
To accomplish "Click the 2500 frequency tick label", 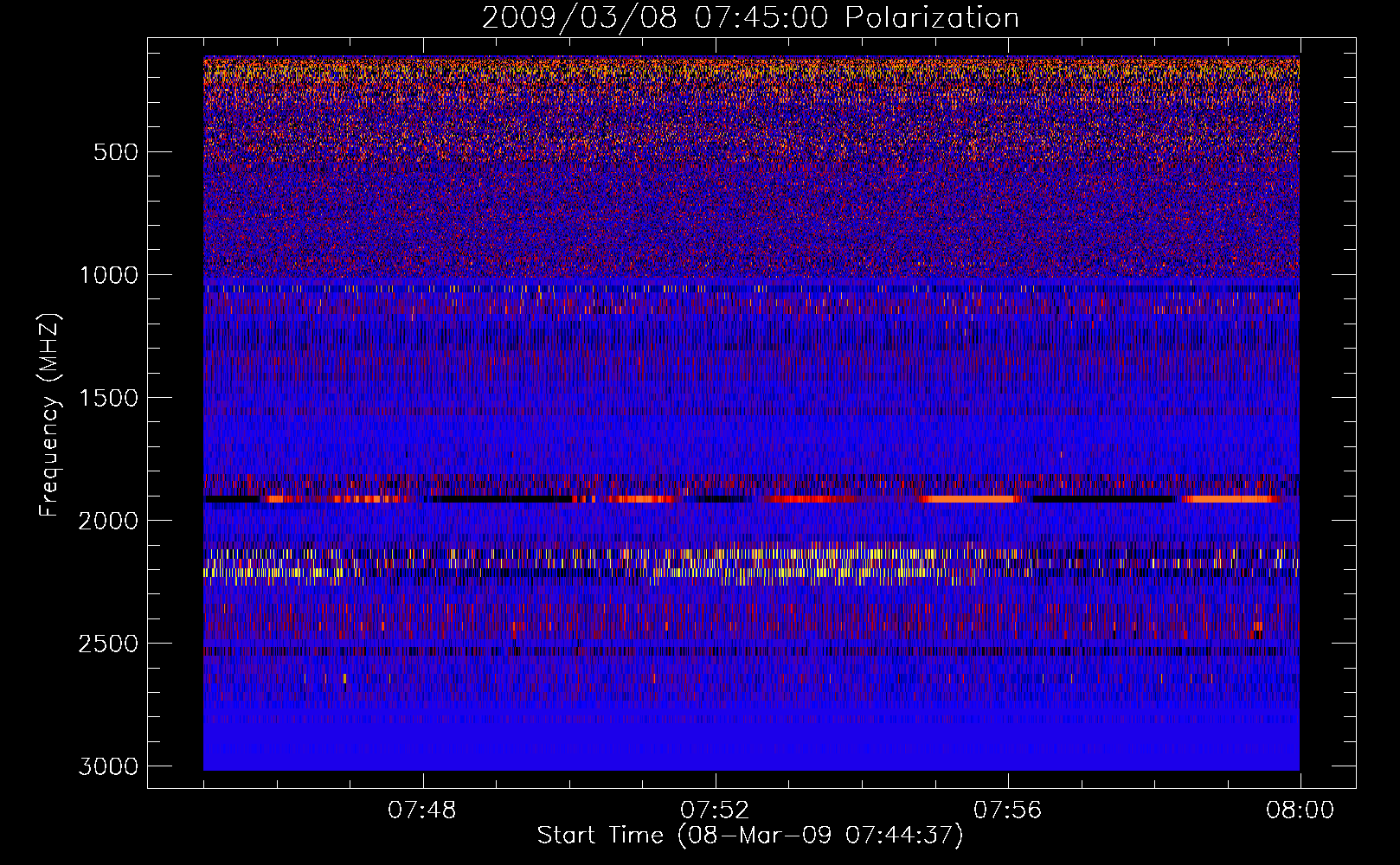I will [108, 644].
